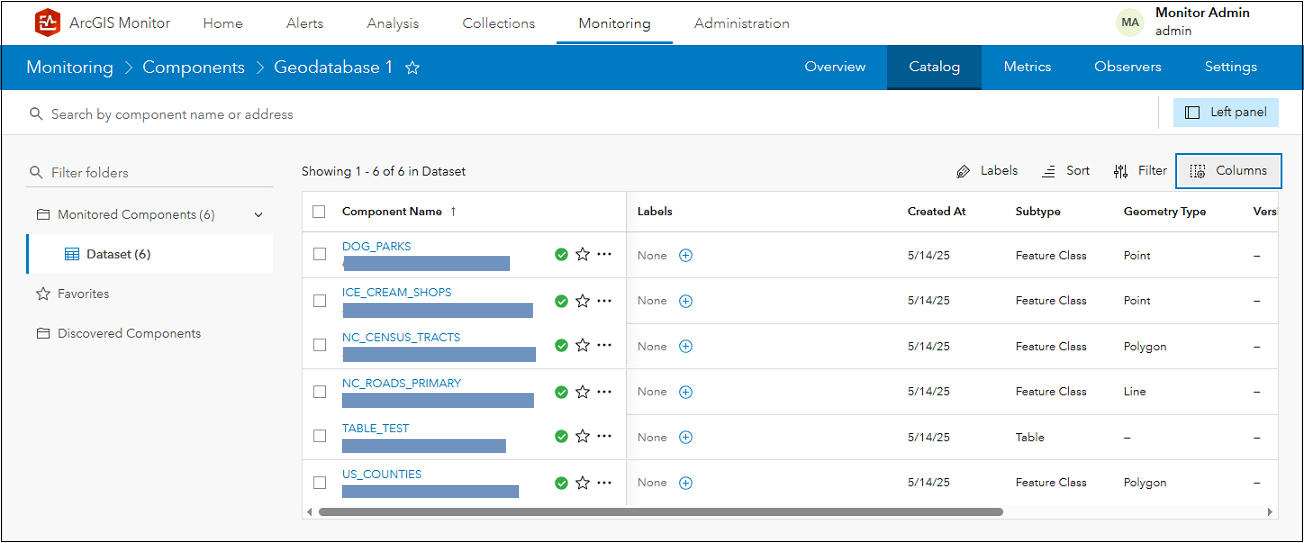
Task: Star the DOG_PARKS row as favorite
Action: (x=583, y=255)
